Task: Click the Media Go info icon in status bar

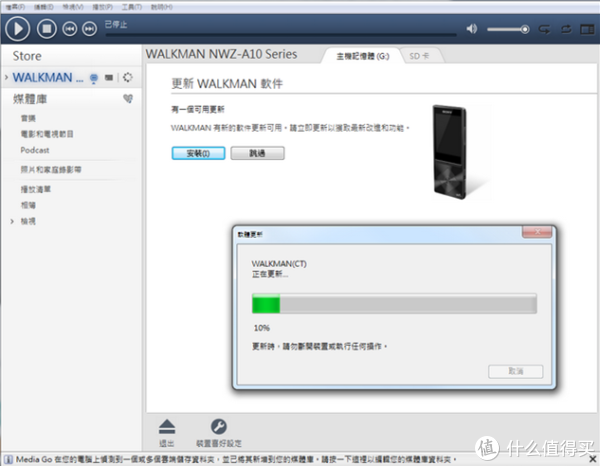Action: (x=8, y=459)
